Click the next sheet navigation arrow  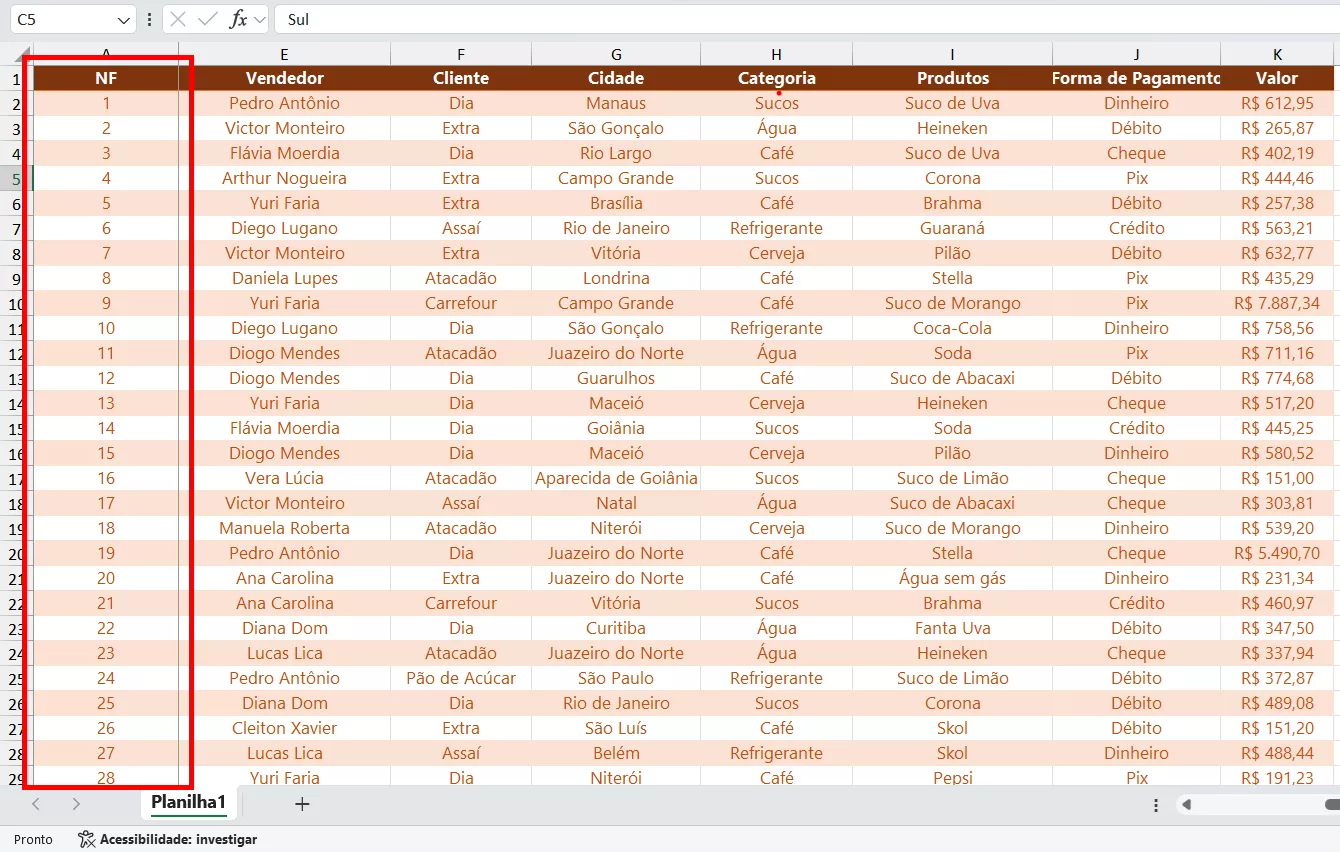[x=76, y=804]
